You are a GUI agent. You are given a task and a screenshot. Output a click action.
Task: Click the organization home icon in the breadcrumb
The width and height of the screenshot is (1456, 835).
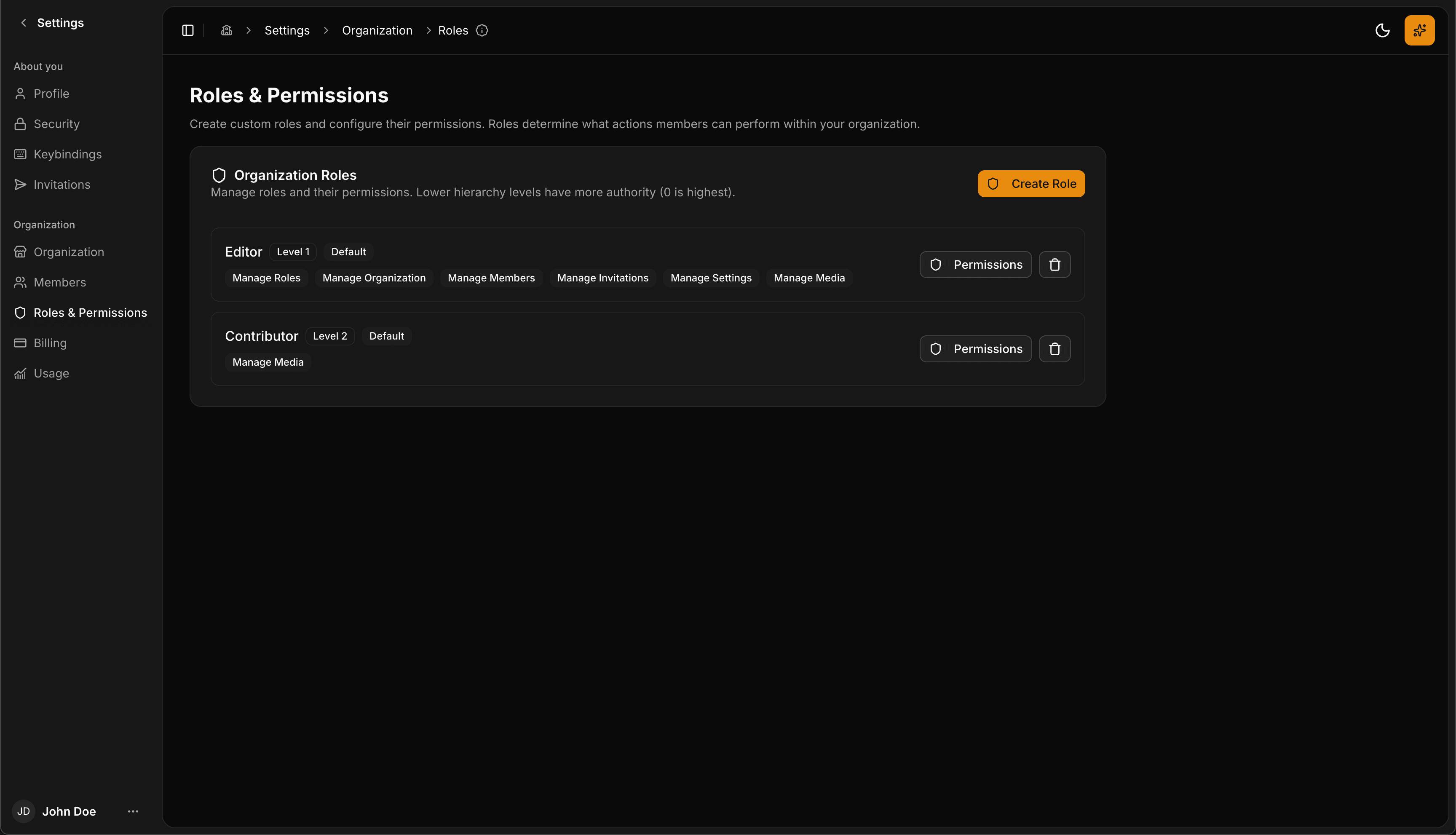coord(226,30)
